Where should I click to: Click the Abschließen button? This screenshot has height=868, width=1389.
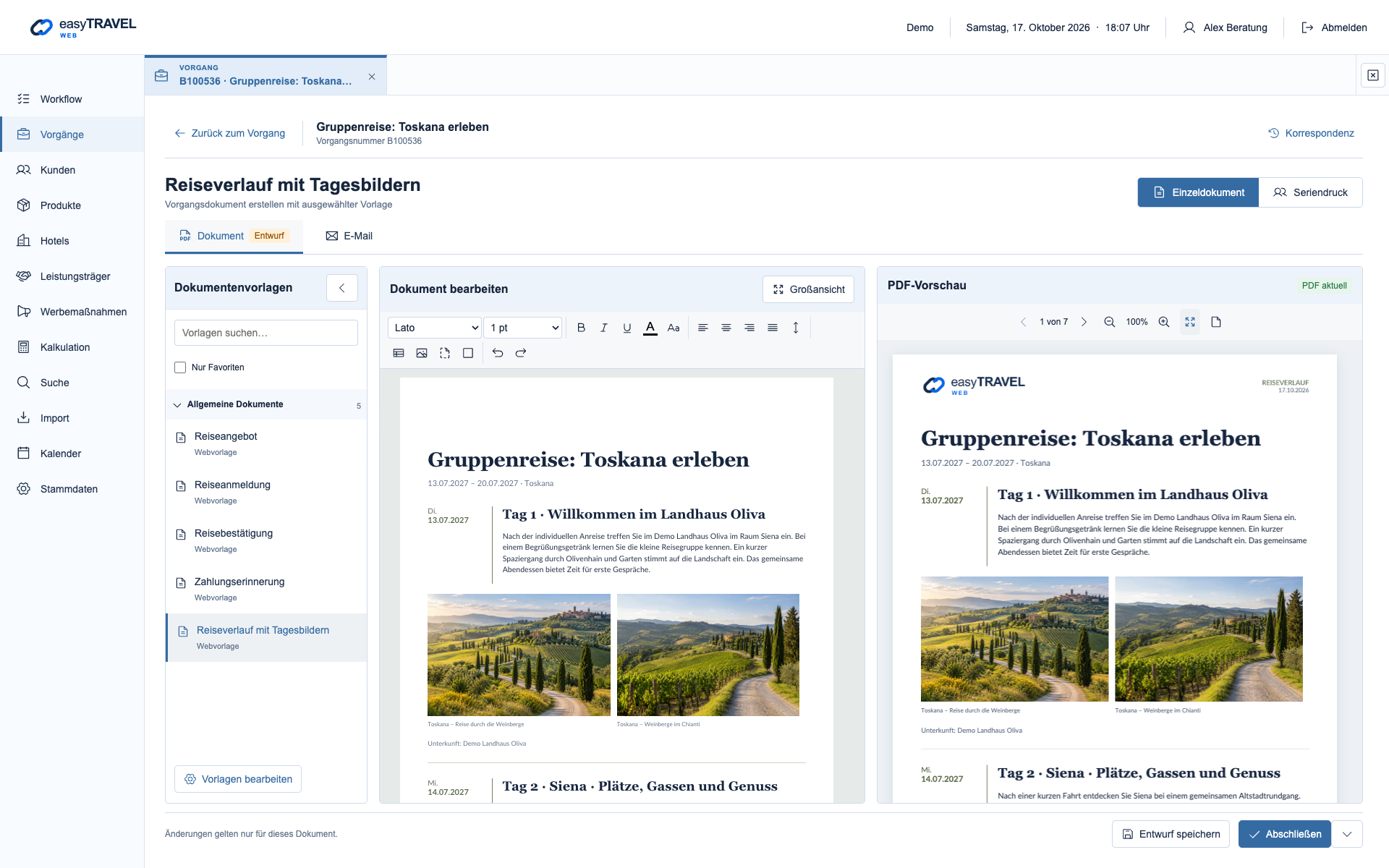click(x=1285, y=834)
